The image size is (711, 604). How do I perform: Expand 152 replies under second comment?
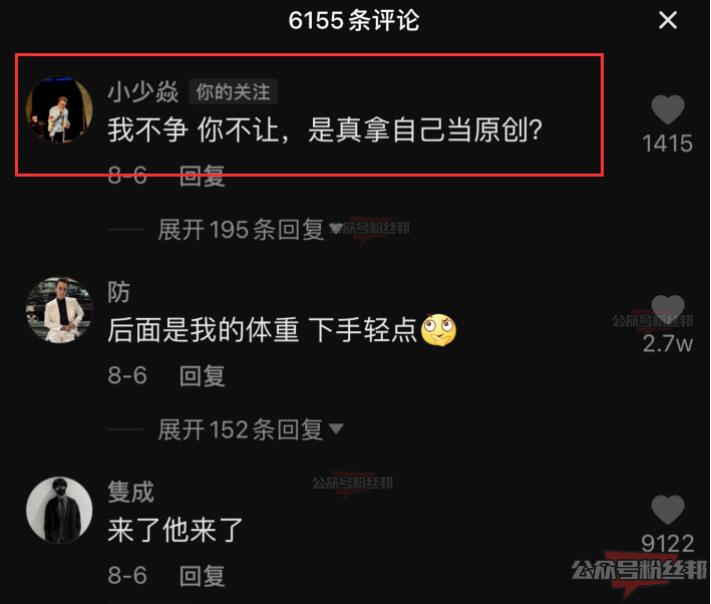249,429
